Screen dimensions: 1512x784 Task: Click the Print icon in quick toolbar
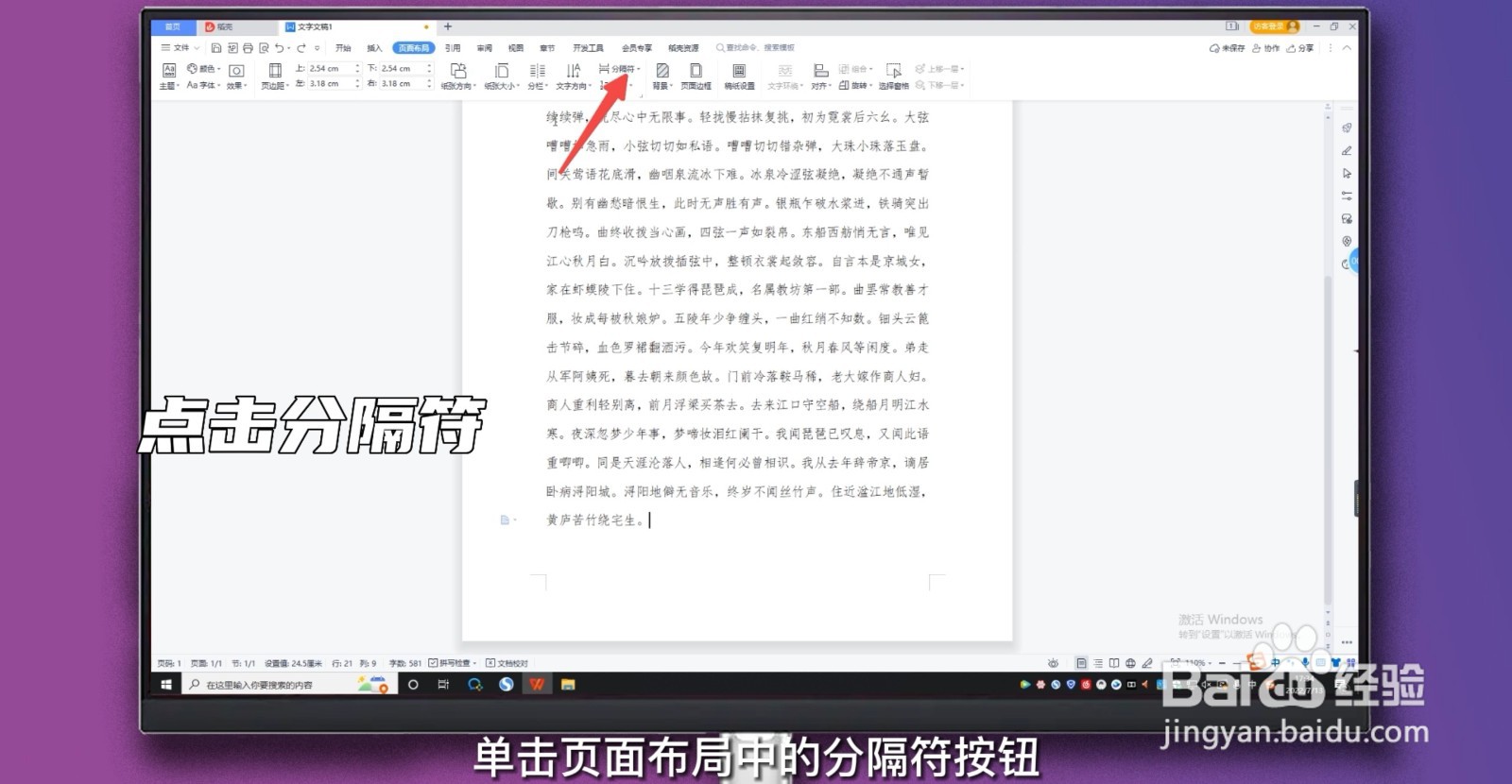click(248, 48)
